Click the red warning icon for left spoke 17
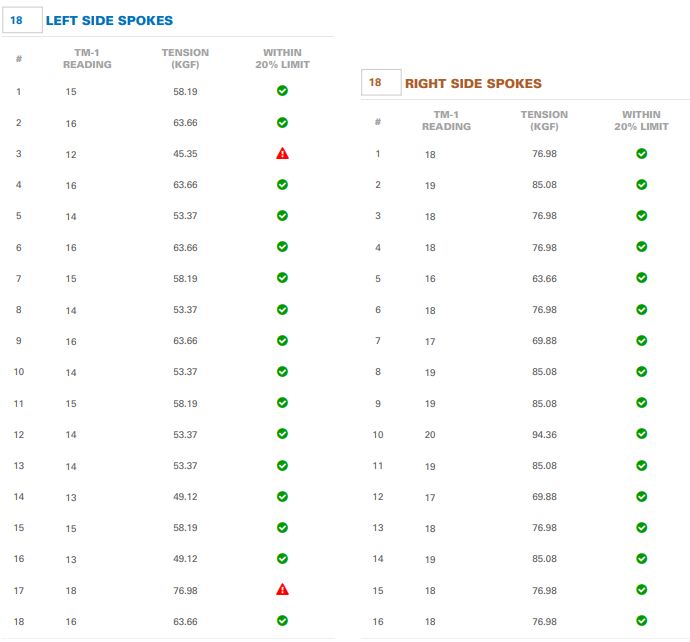This screenshot has width=690, height=642. pyautogui.click(x=282, y=590)
